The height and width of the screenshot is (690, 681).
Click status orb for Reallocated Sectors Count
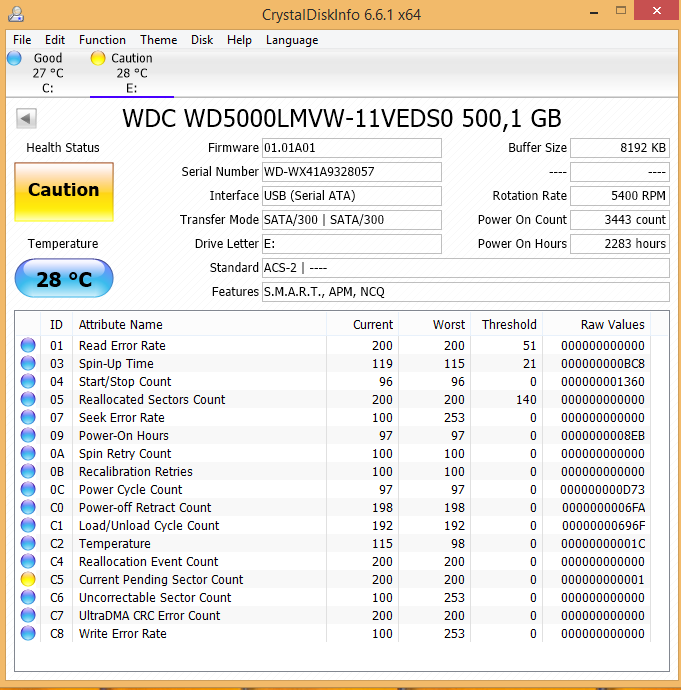pos(28,400)
